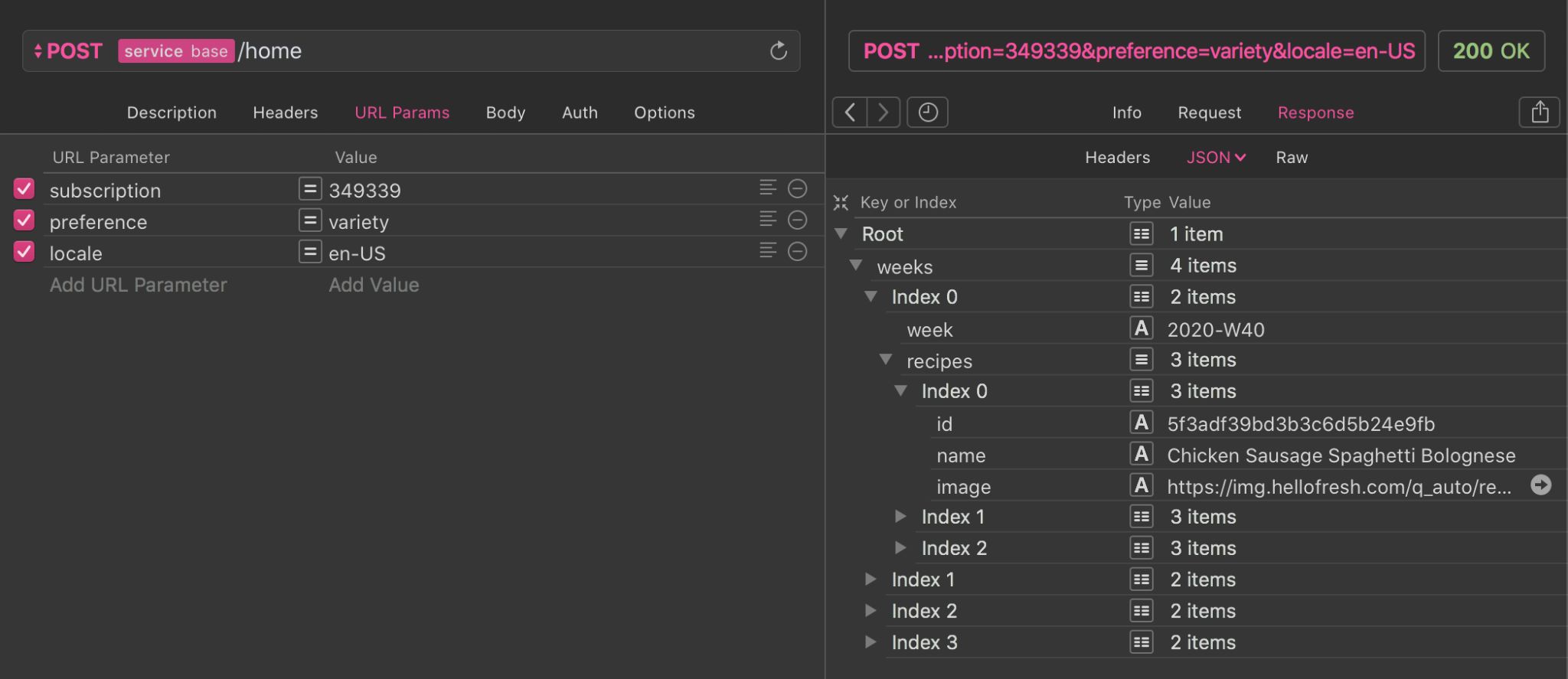Switch to the Description tab

pyautogui.click(x=171, y=113)
